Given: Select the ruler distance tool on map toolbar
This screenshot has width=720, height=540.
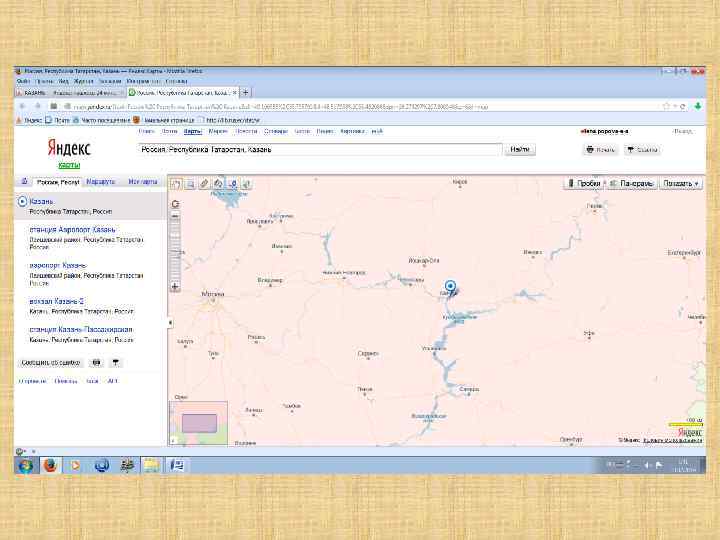Looking at the screenshot, I should click(x=204, y=184).
